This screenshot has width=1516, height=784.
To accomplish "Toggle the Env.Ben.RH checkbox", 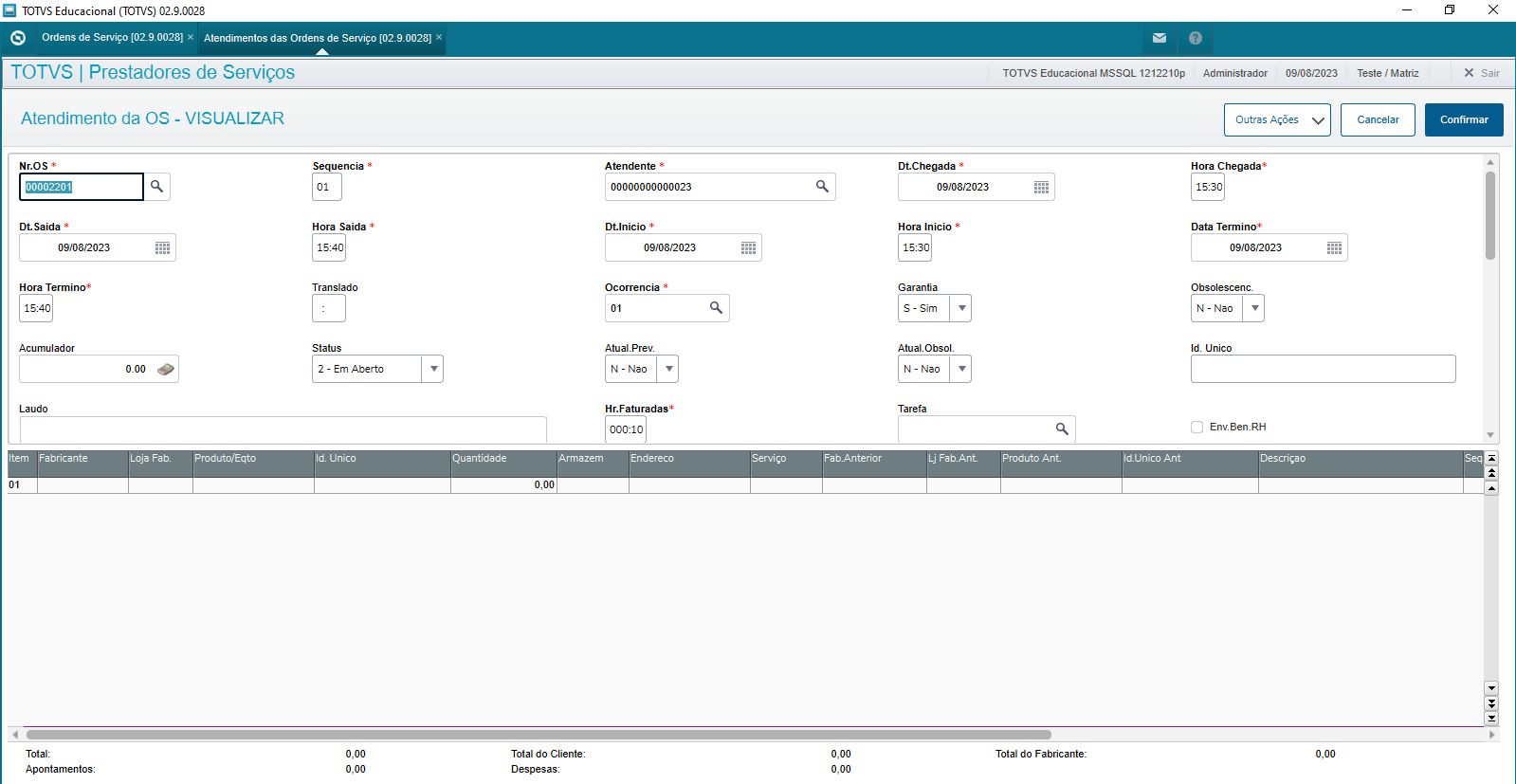I will coord(1196,428).
